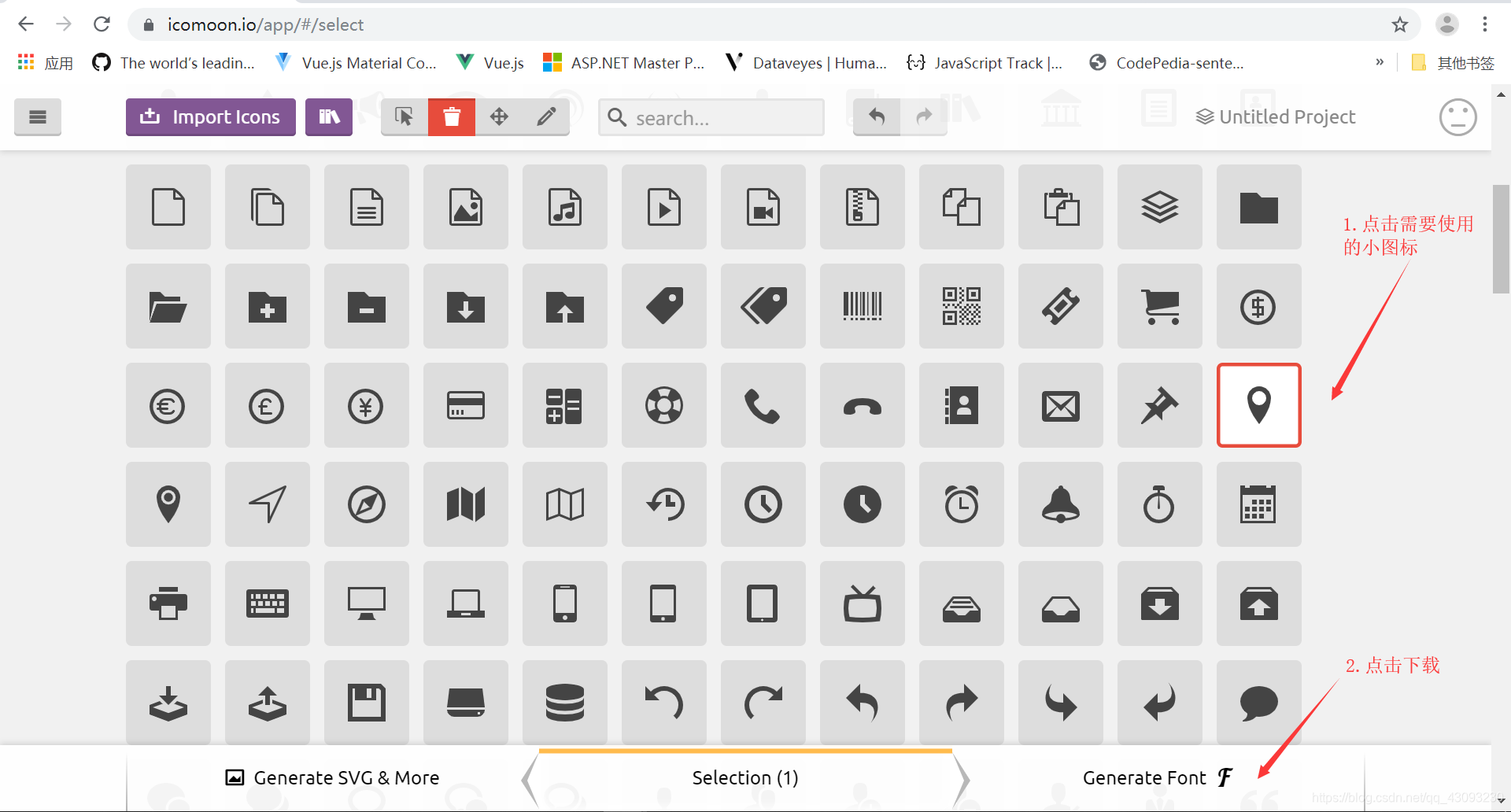Activate the Select tool in toolbar
Screen dimensions: 1511x812
point(405,117)
